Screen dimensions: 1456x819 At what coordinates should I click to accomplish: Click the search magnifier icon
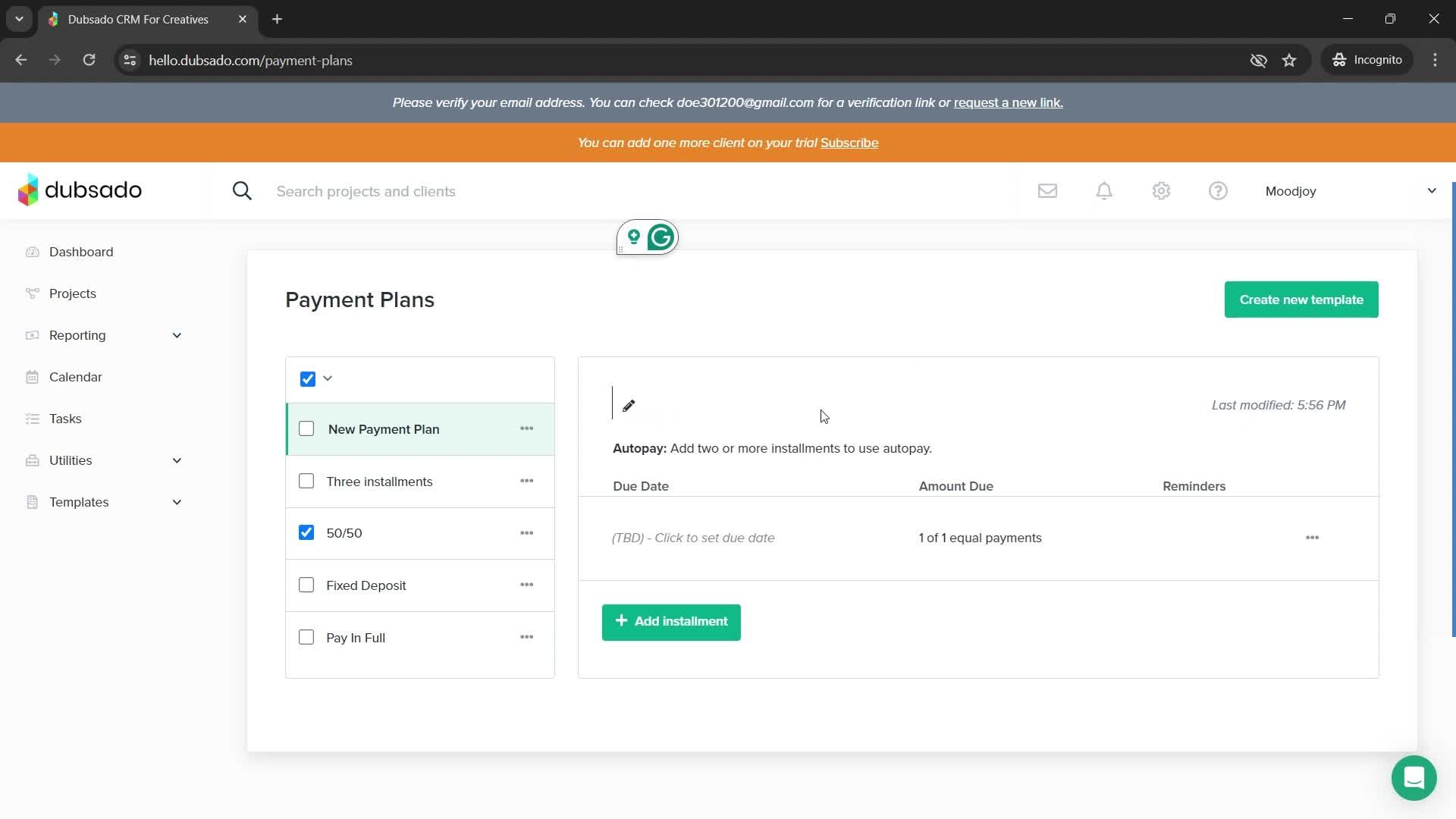click(242, 191)
